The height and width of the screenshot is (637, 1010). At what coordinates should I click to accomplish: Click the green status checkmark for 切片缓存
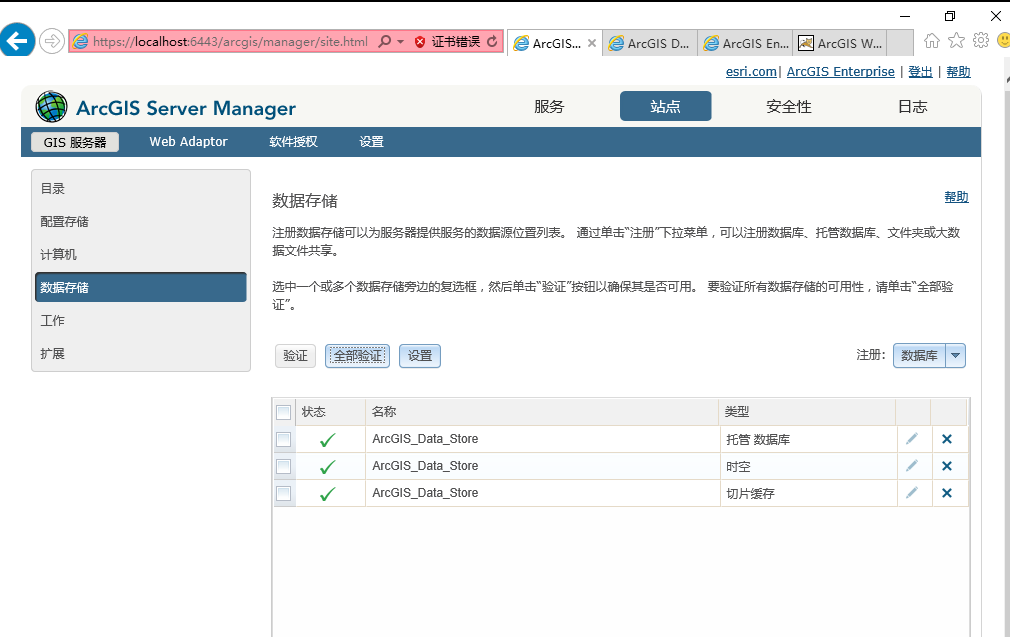click(x=328, y=494)
